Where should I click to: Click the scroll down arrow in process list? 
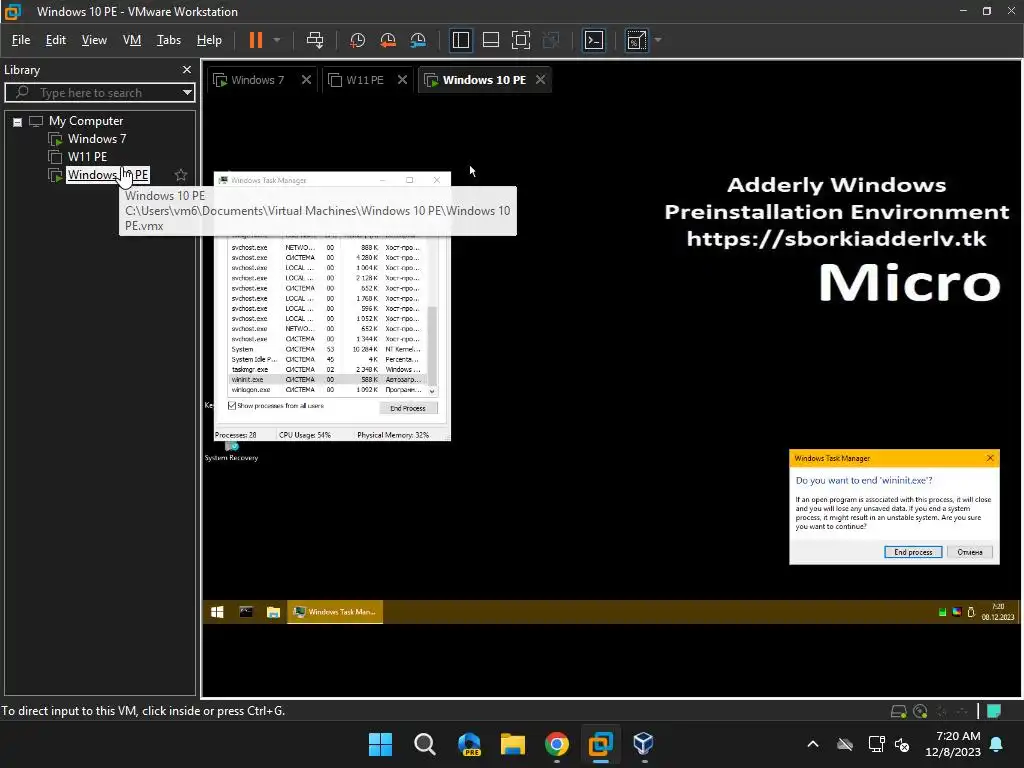(432, 391)
